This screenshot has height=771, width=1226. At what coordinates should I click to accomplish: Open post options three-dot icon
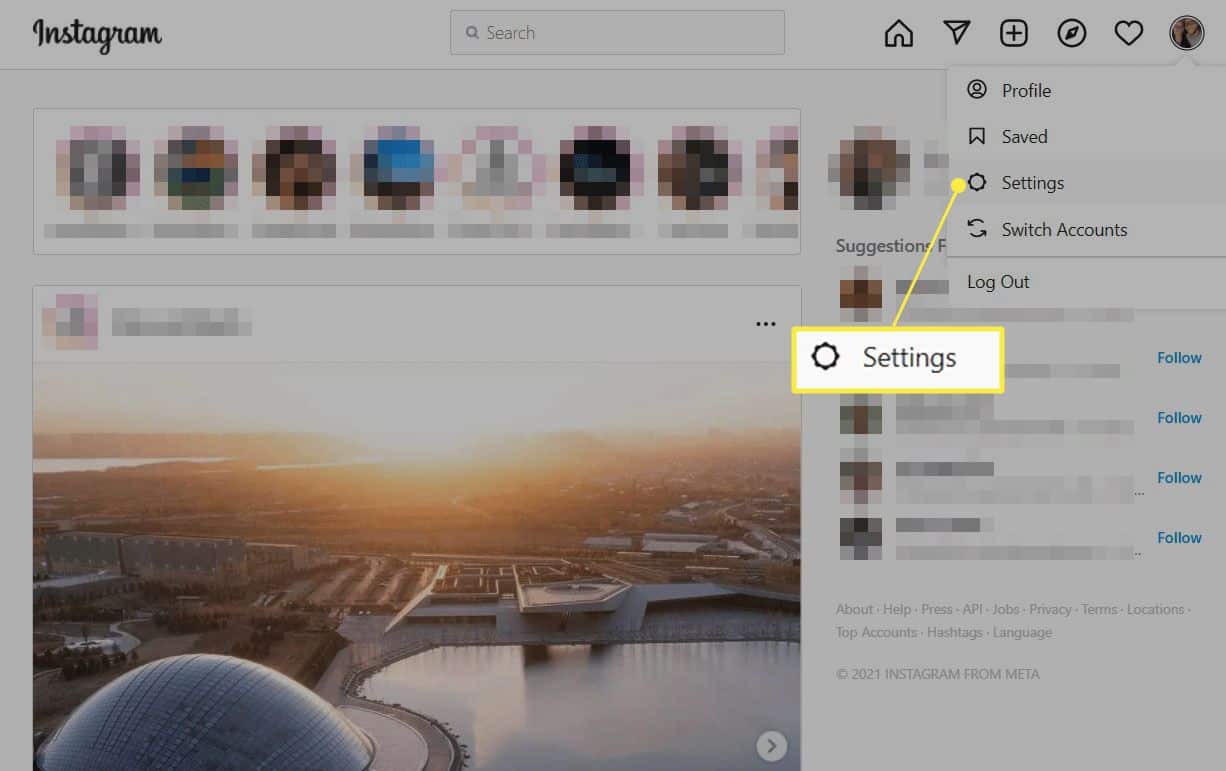click(766, 324)
